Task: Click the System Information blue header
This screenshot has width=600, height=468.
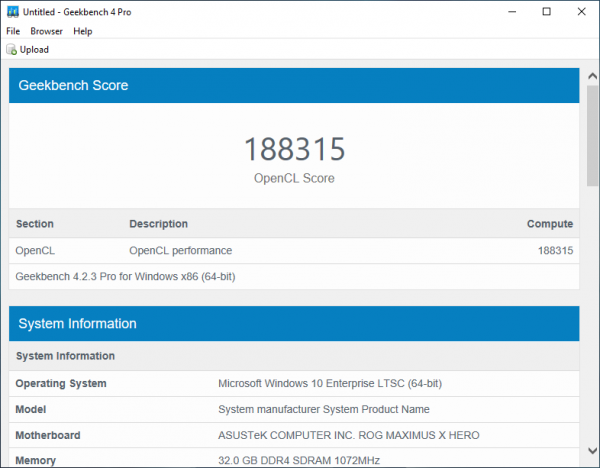Action: 294,324
